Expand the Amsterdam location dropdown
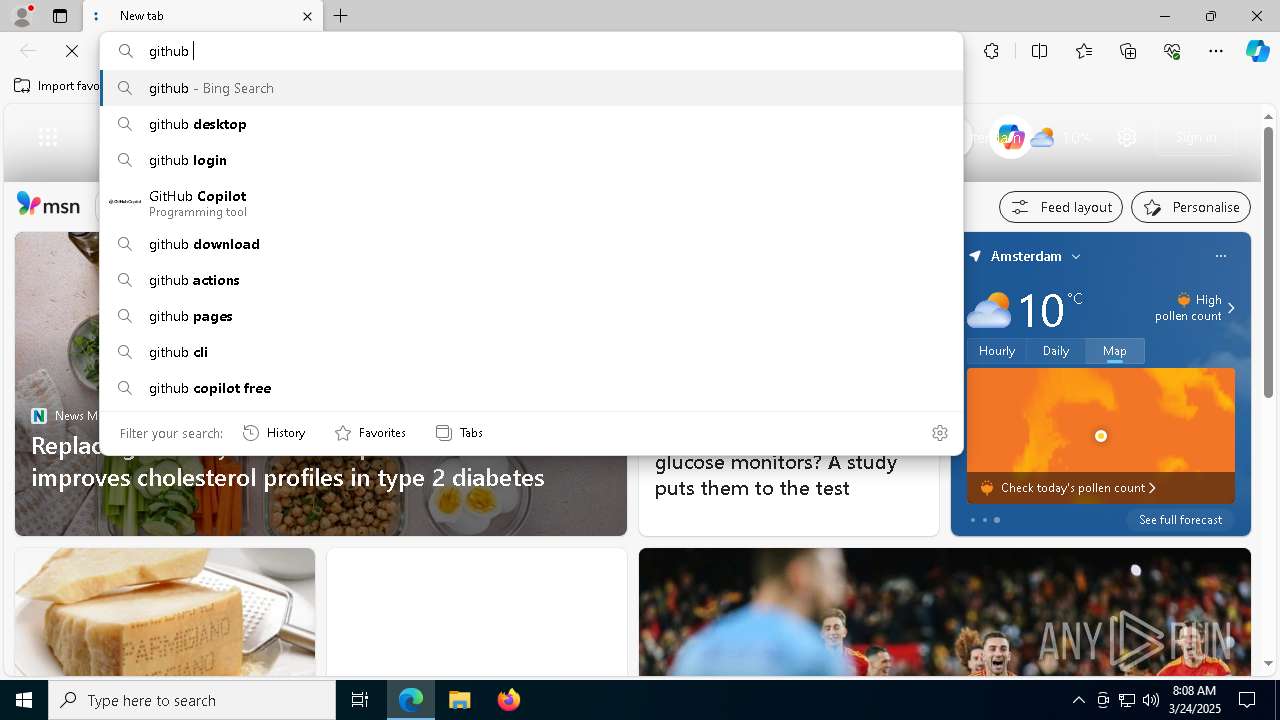Screen dimensions: 1280x720 click(x=1076, y=257)
